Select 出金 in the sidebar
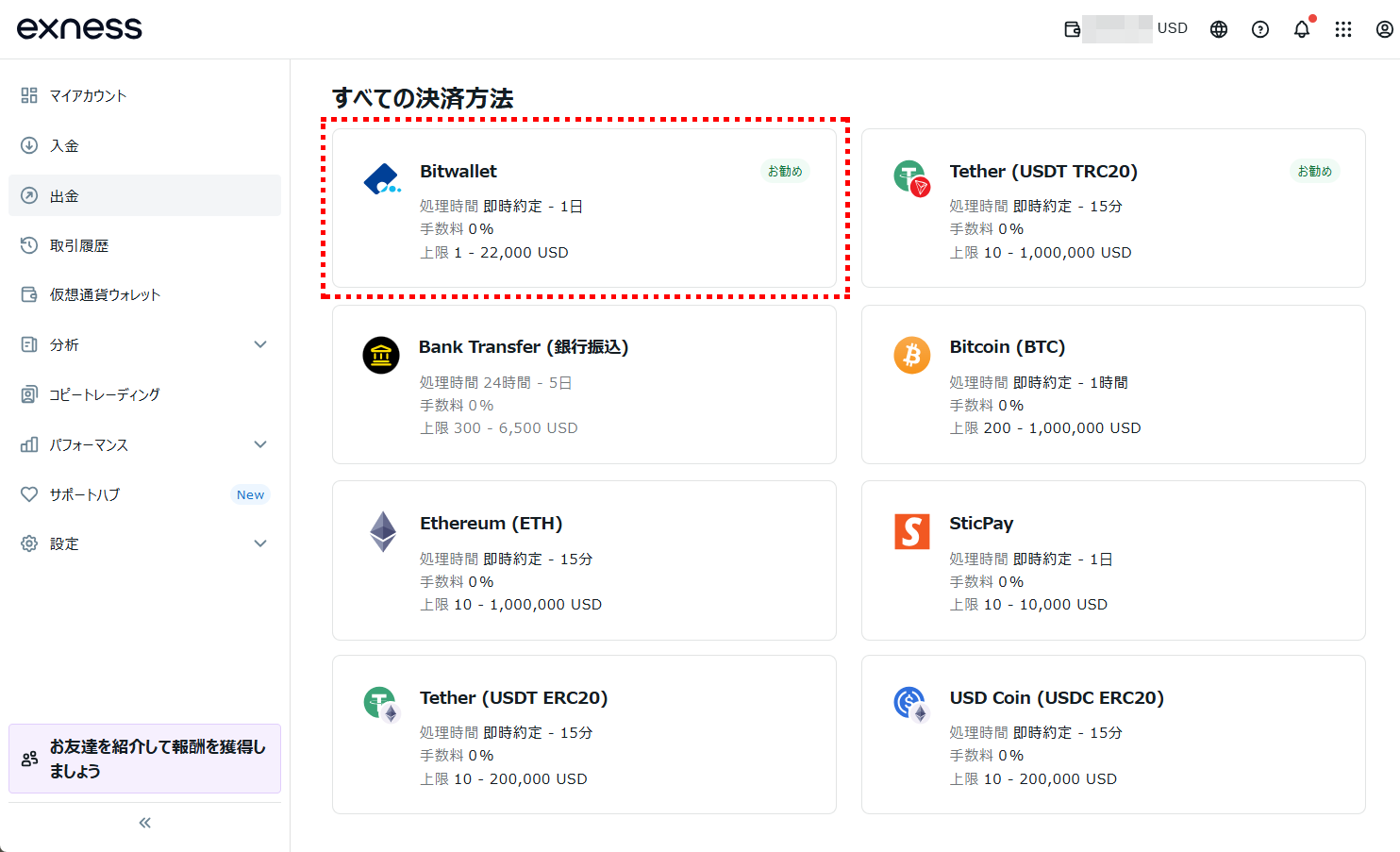This screenshot has width=1400, height=852. point(144,195)
